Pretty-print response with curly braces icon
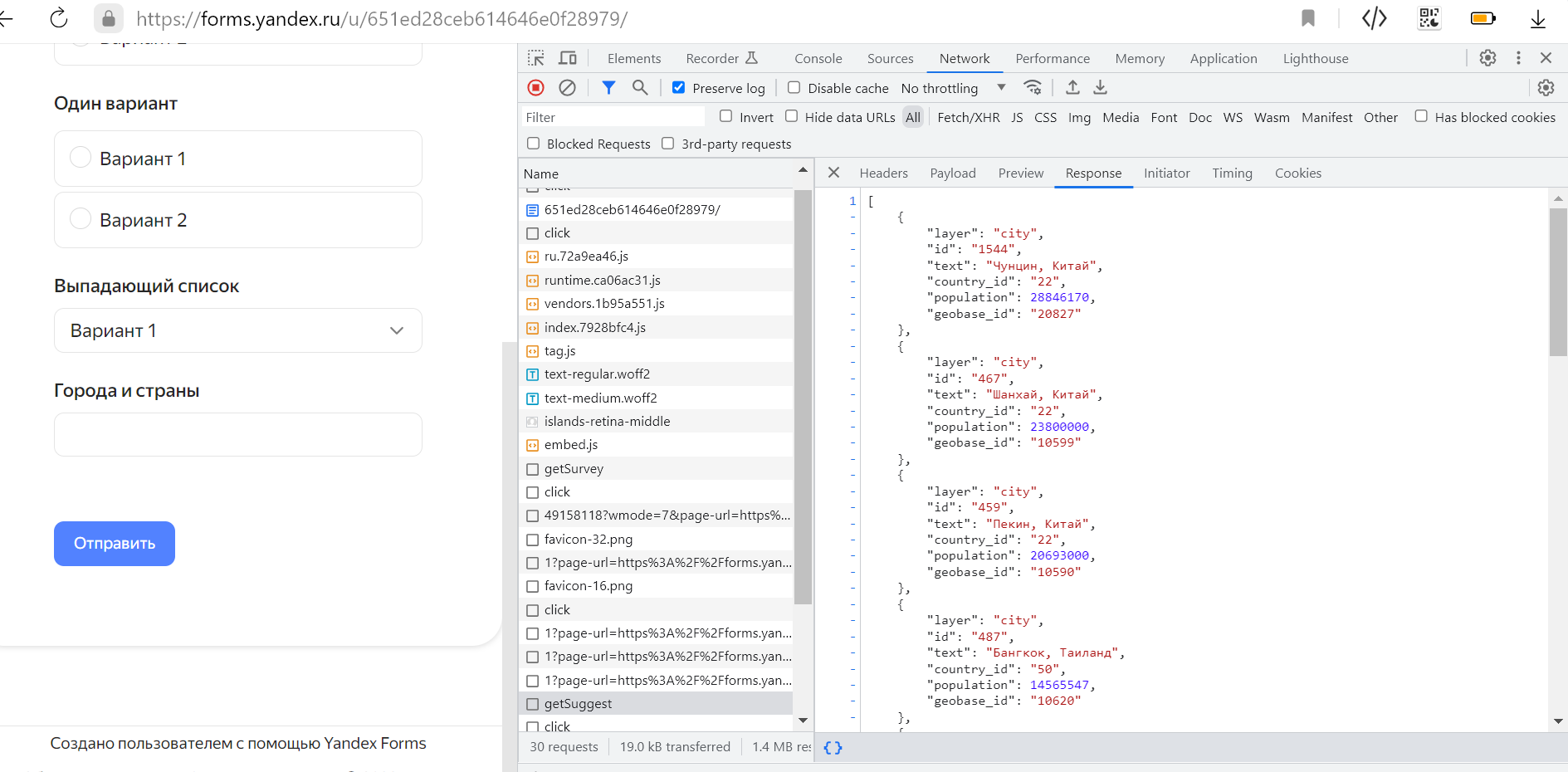Screen dimensions: 1568x772 pos(833,747)
